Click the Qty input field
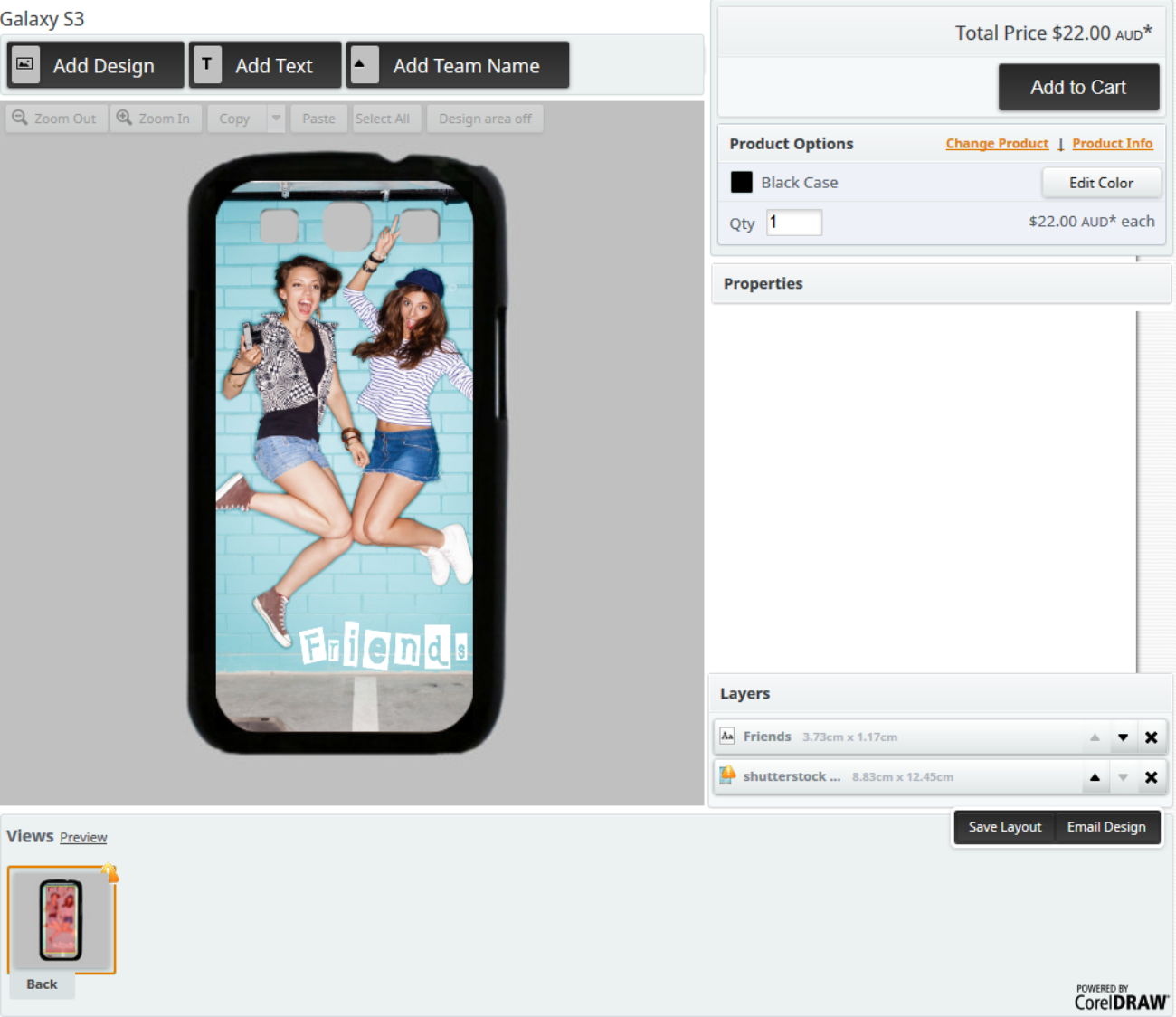This screenshot has height=1017, width=1176. 794,223
